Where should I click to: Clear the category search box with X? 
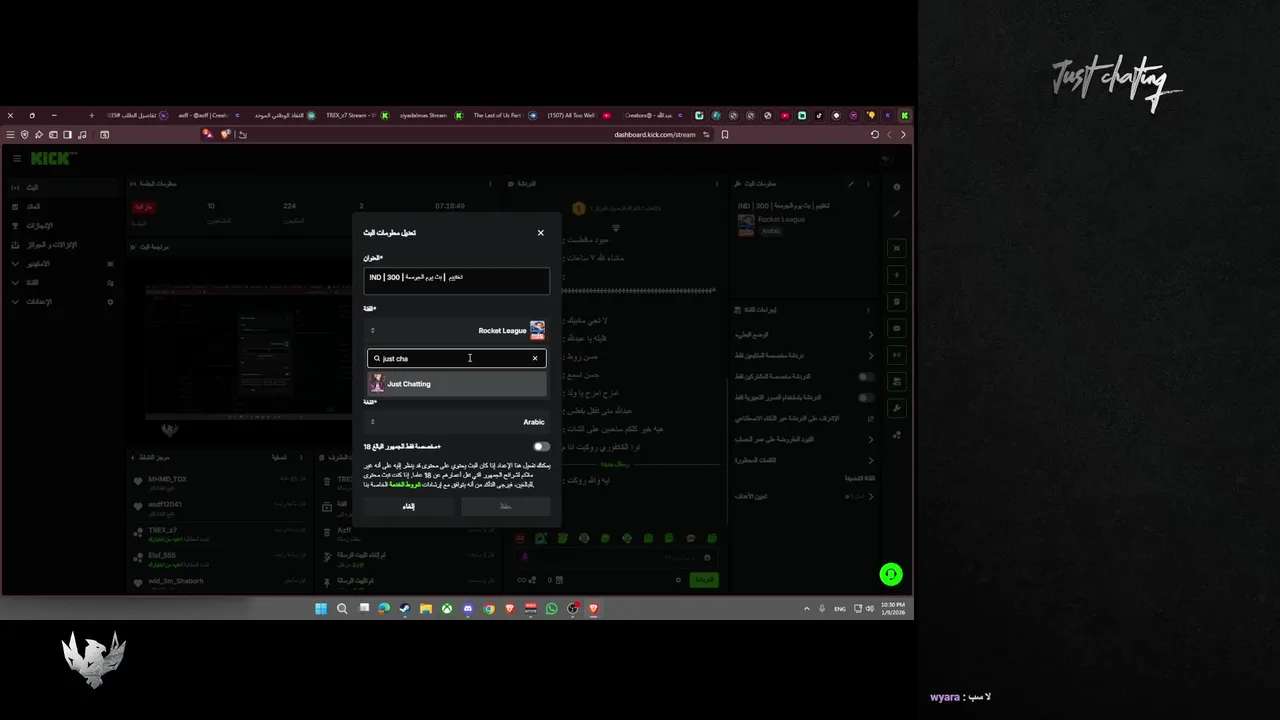click(x=535, y=358)
